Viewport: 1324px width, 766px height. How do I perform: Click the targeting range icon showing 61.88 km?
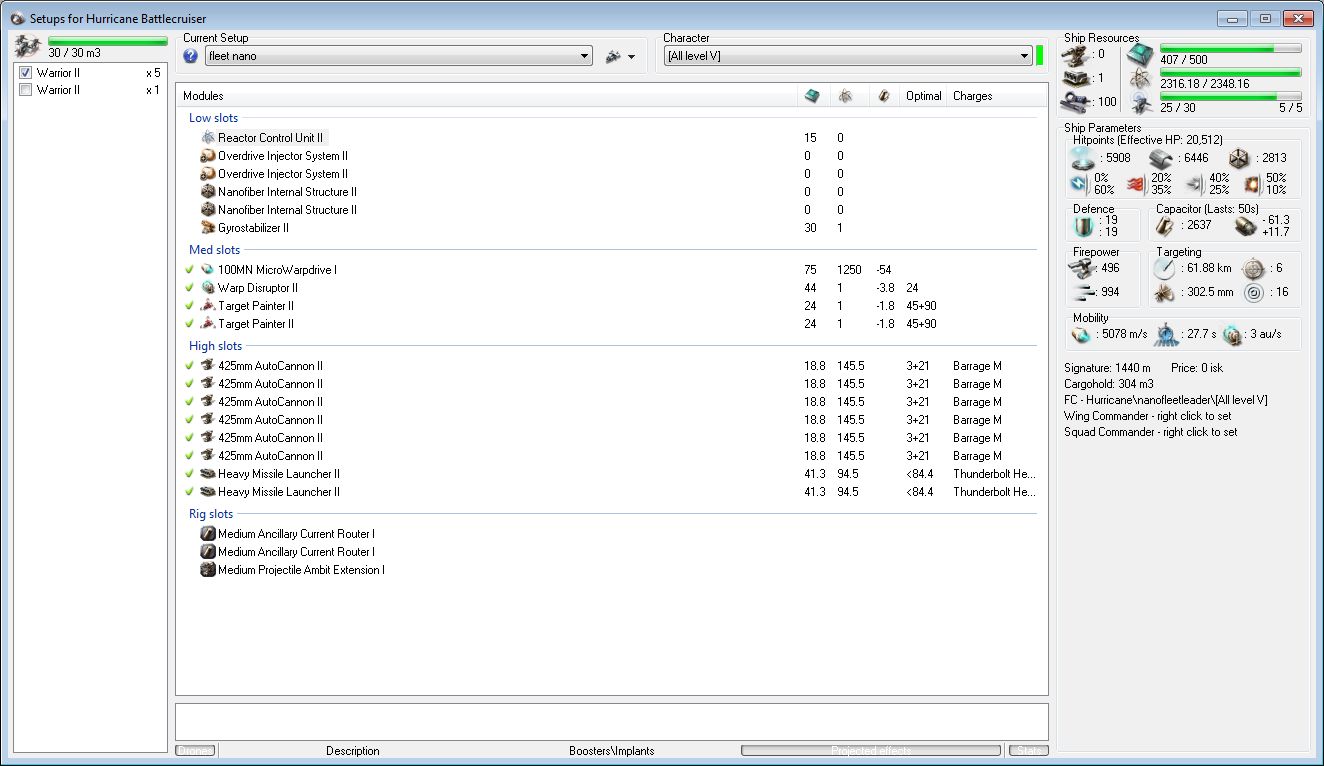[x=1165, y=268]
